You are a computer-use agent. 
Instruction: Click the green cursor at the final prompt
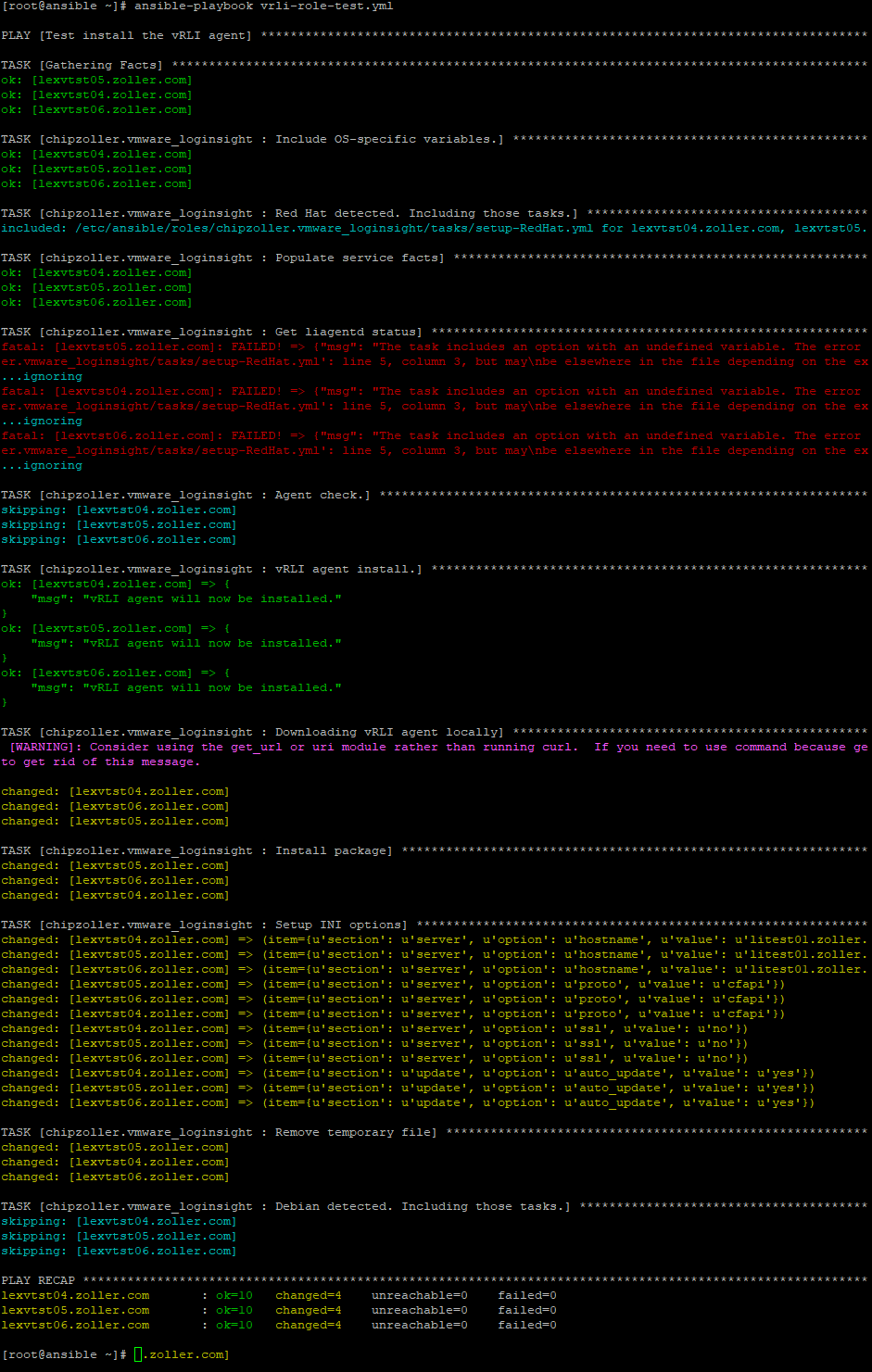click(x=138, y=1354)
